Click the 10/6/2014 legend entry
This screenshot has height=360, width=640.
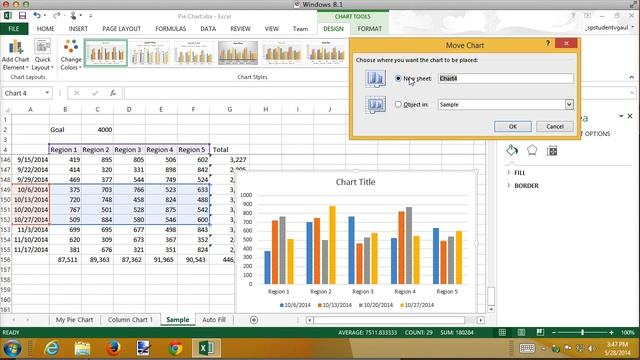(x=295, y=305)
